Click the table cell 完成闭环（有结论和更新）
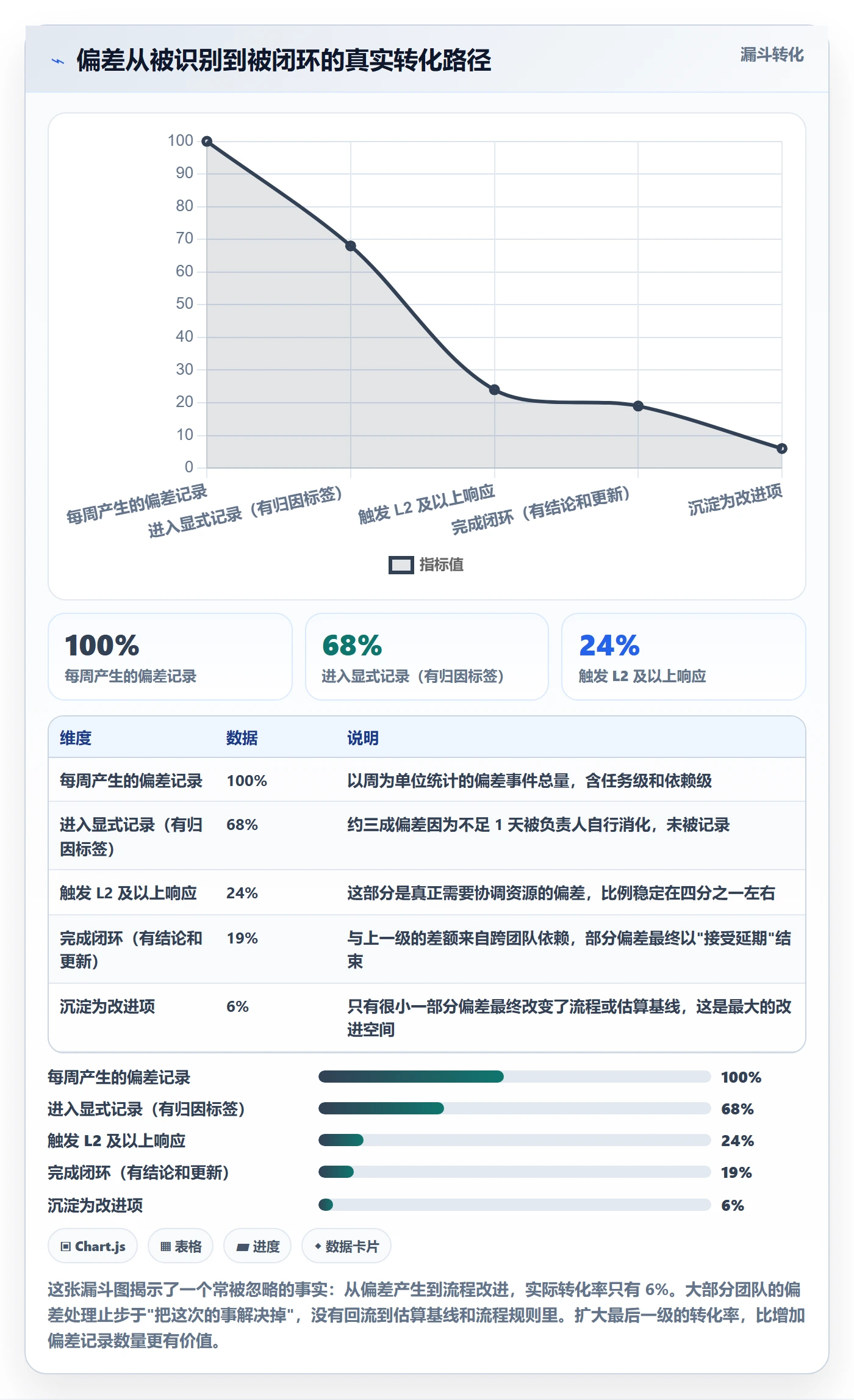Image resolution: width=854 pixels, height=1400 pixels. 131,950
